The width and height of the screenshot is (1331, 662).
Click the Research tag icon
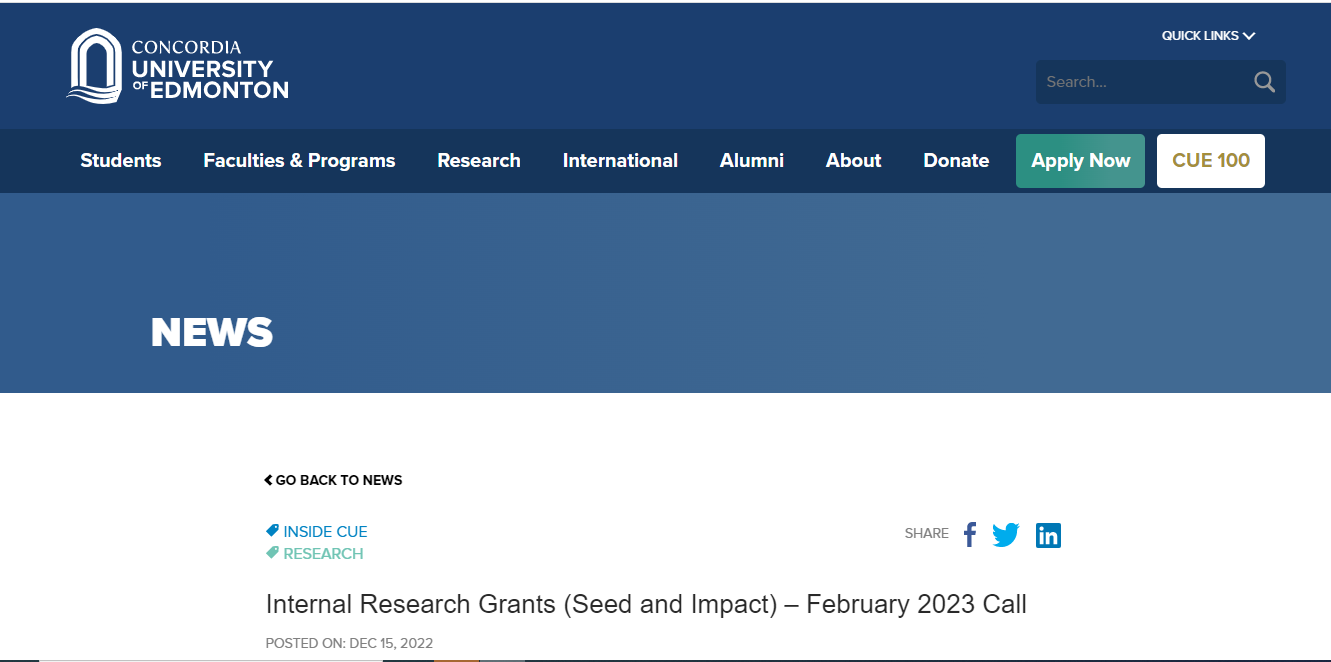272,553
